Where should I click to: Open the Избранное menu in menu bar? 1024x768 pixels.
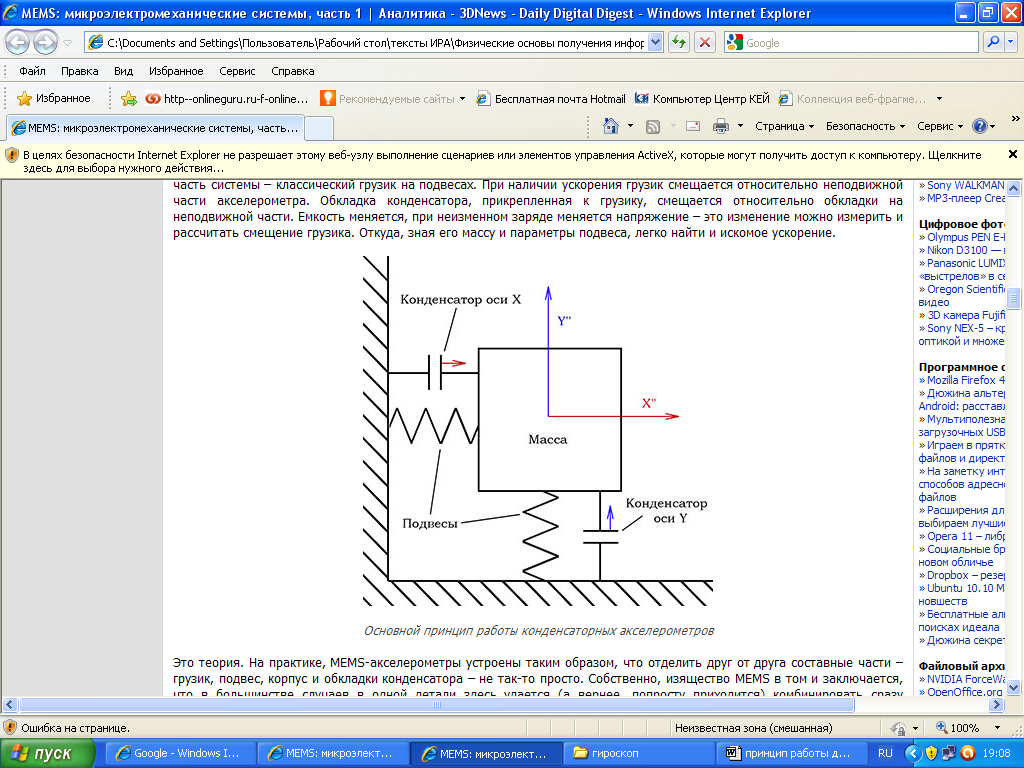(176, 71)
